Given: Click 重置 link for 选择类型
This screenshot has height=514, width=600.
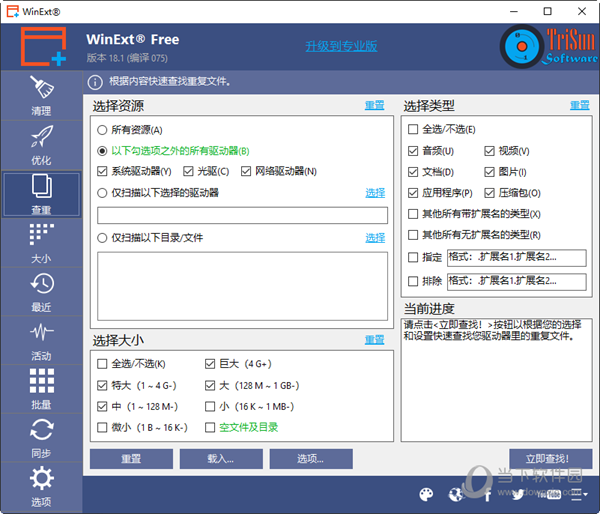Looking at the screenshot, I should point(580,105).
